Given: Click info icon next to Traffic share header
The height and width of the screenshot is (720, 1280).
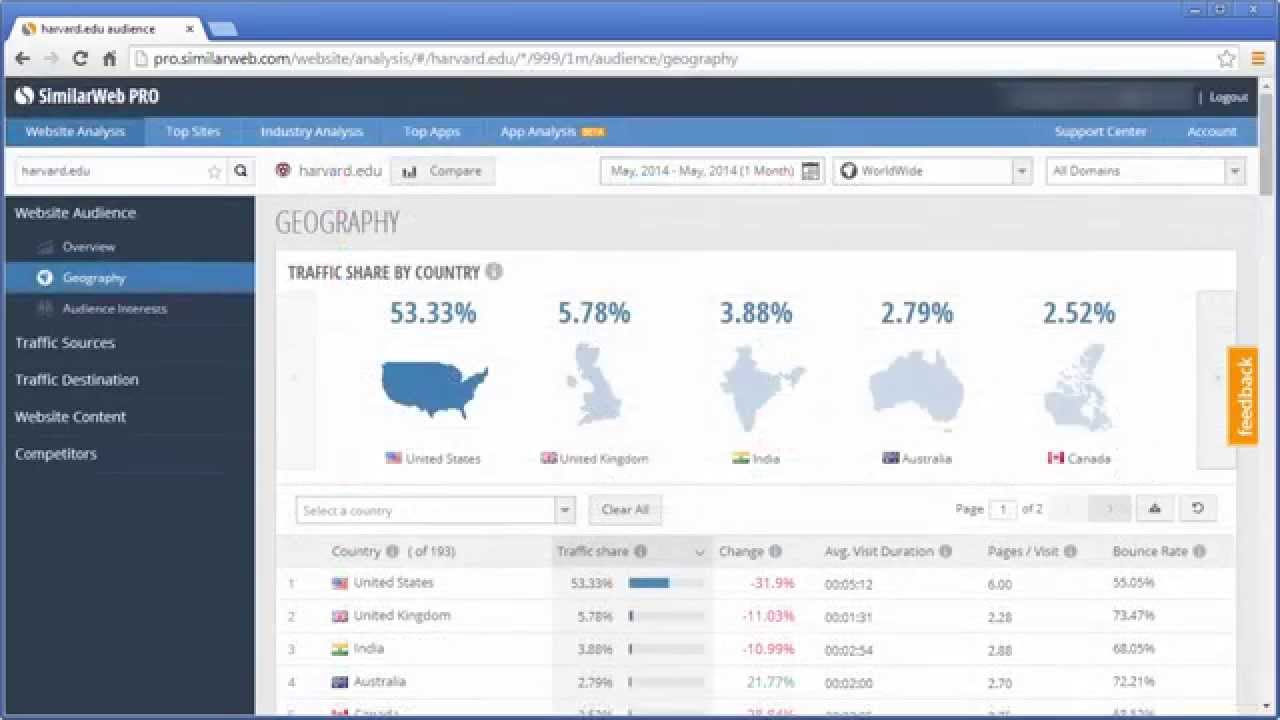Looking at the screenshot, I should 640,551.
